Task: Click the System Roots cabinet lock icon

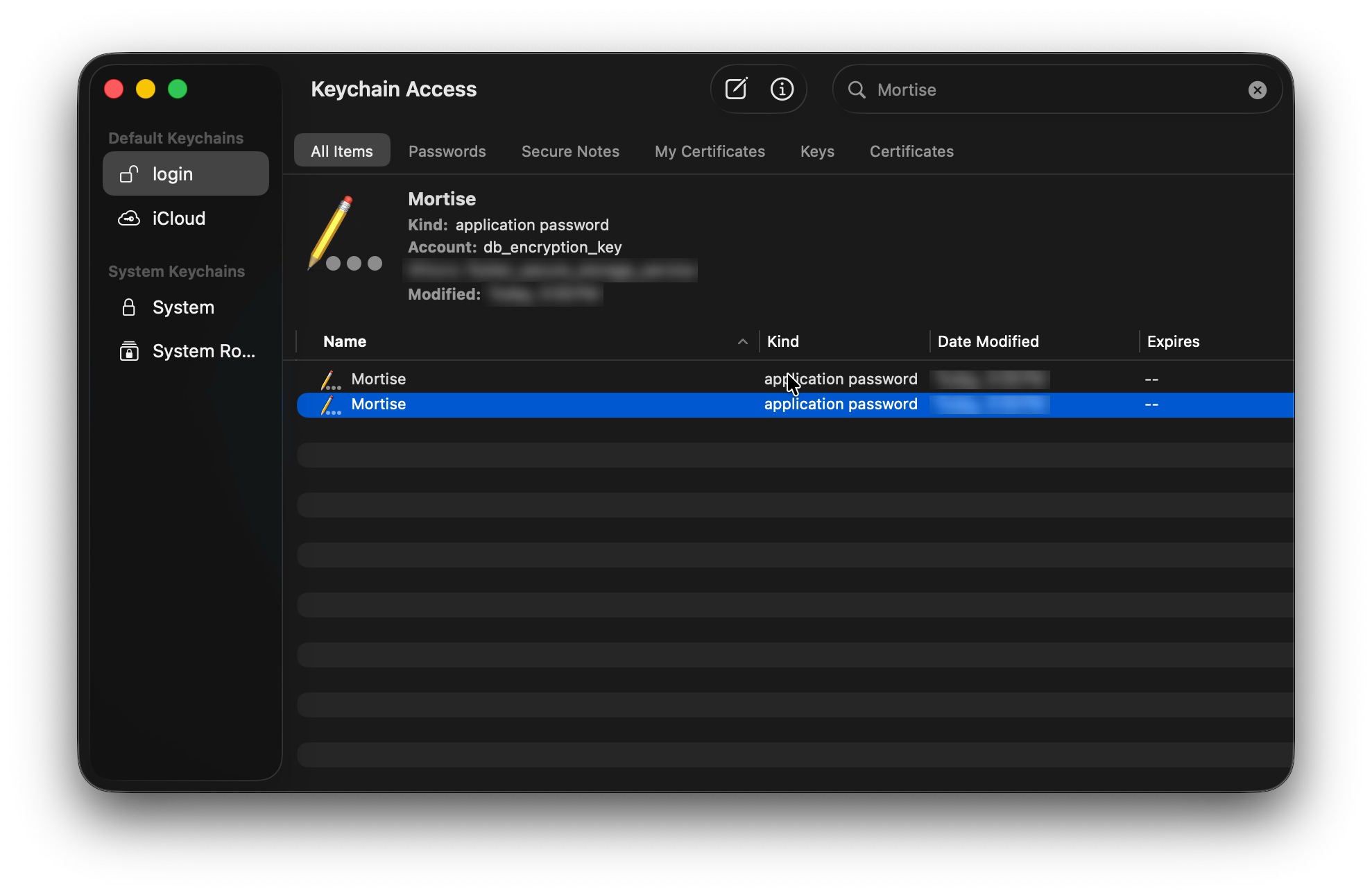Action: [129, 351]
